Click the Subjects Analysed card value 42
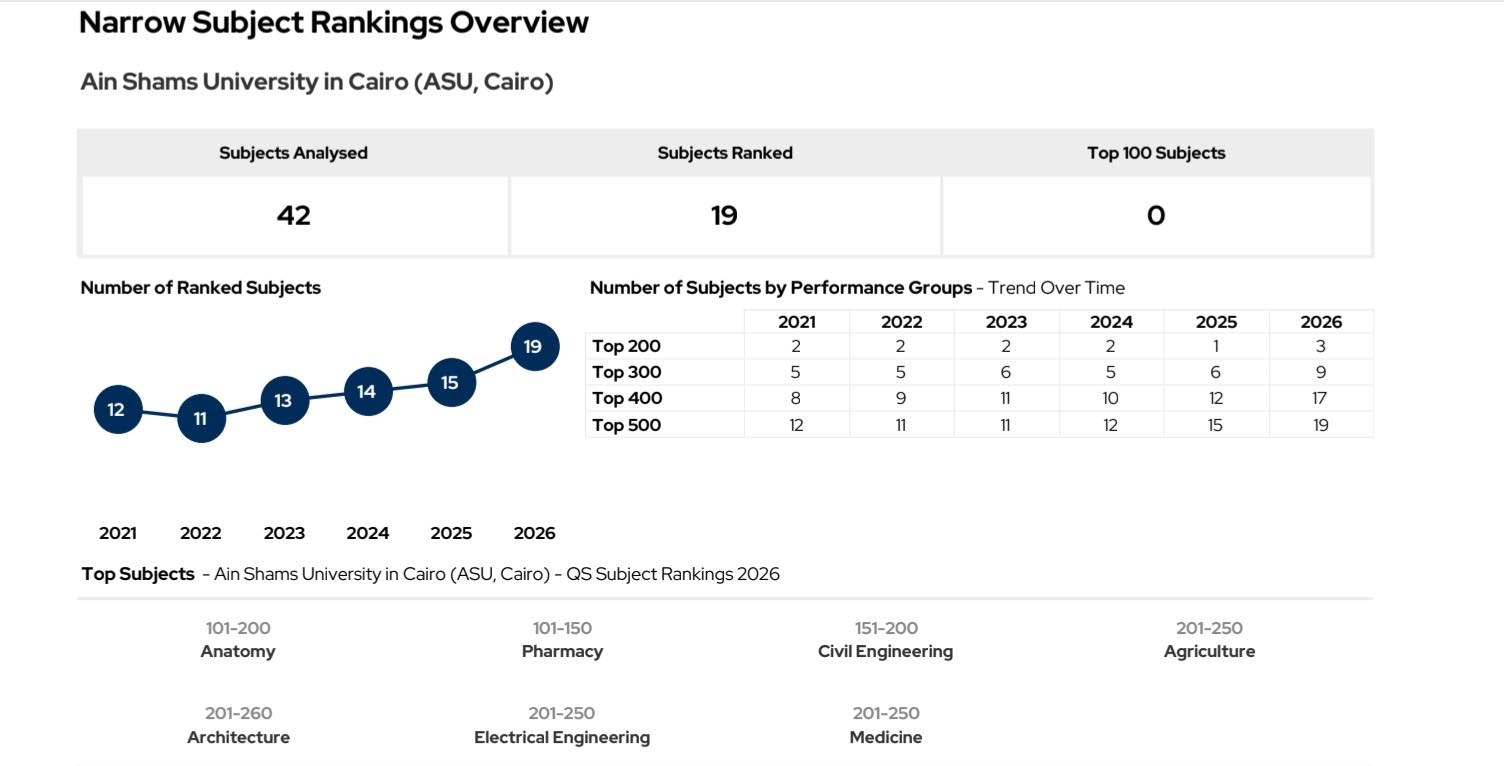 coord(294,216)
